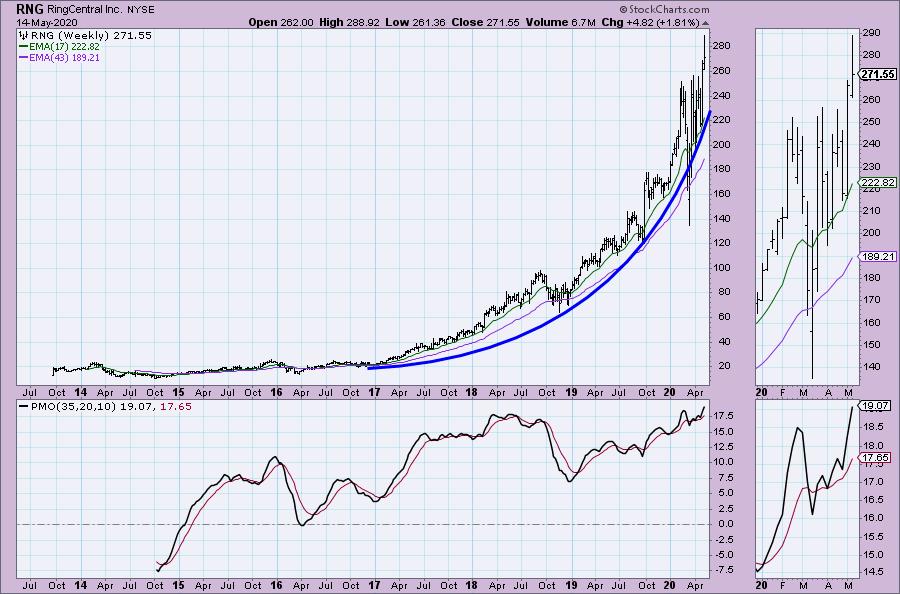Click the 'EMA(43) 189.21' legend entry
This screenshot has height=594, width=900.
point(64,57)
